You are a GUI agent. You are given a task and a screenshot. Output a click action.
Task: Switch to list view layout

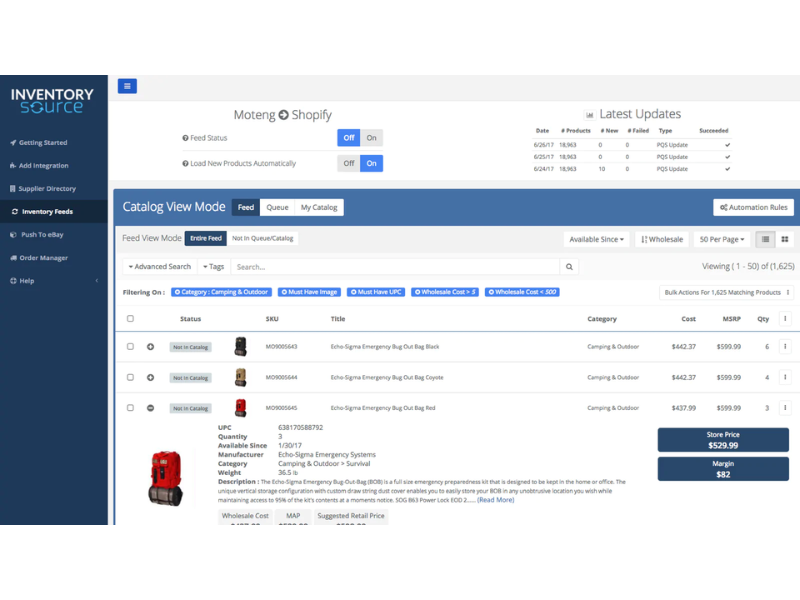tap(765, 239)
